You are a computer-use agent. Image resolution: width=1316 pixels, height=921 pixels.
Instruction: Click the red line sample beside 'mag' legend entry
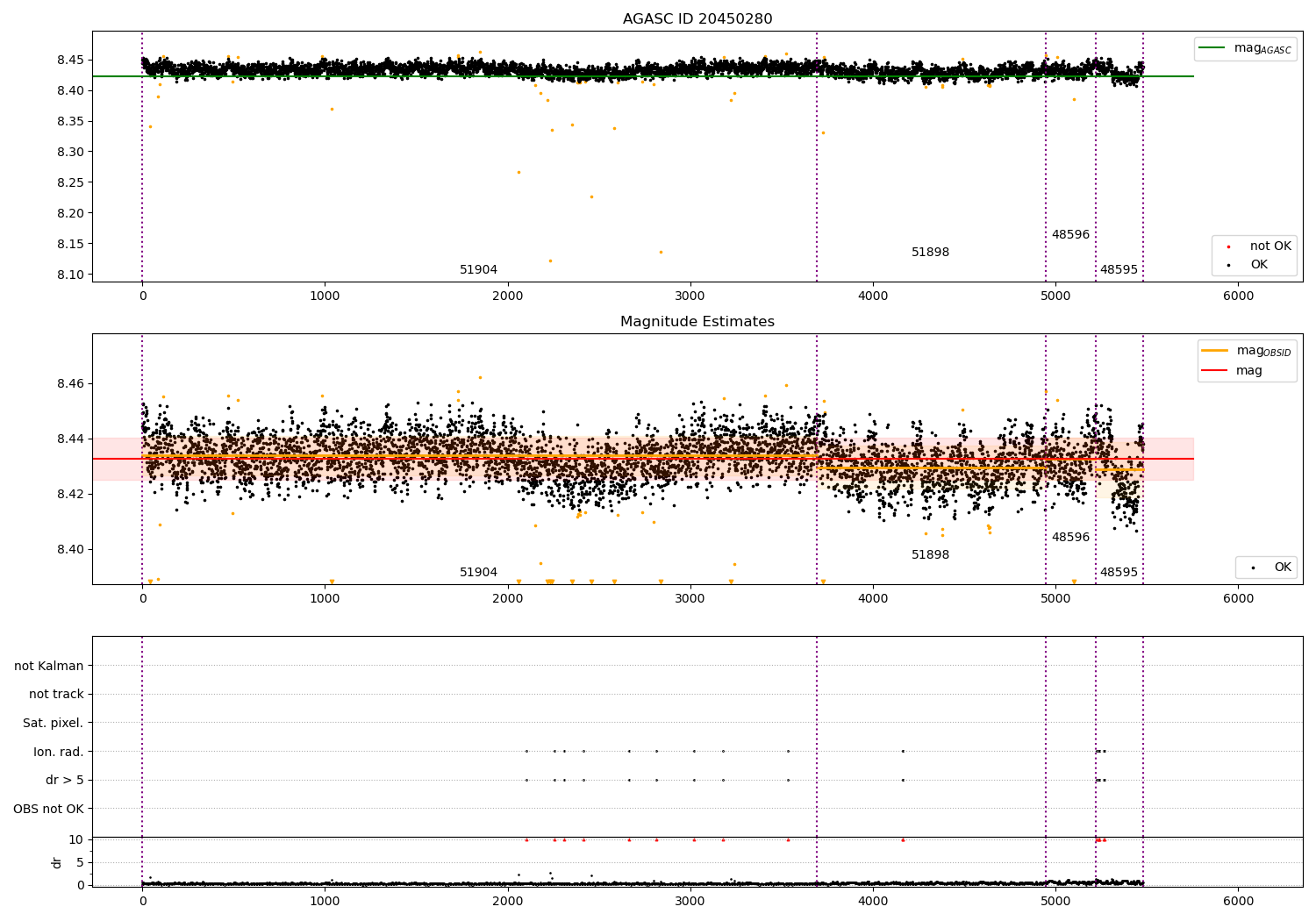tap(1215, 371)
